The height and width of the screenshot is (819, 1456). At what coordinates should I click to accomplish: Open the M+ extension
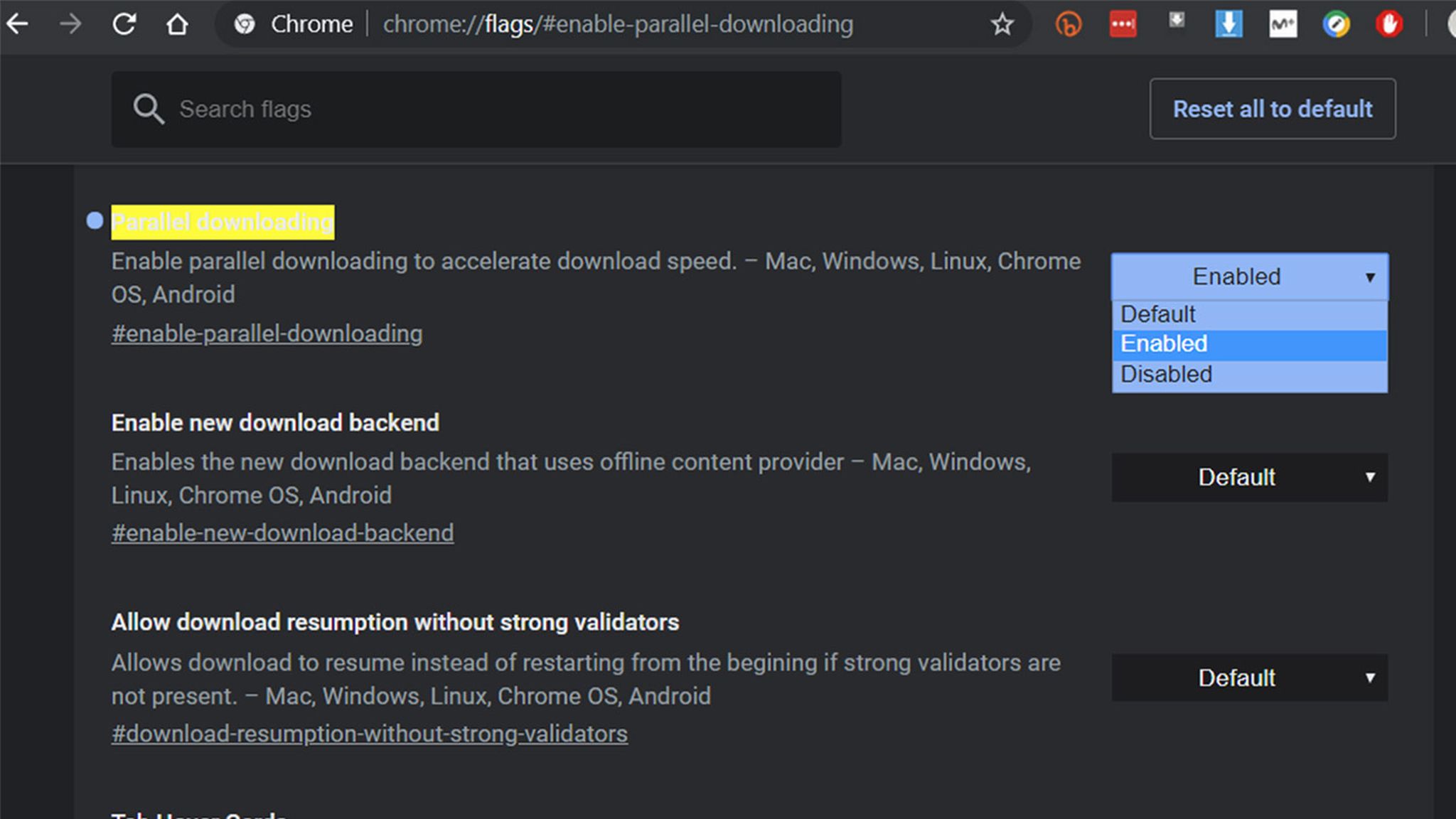[x=1283, y=23]
